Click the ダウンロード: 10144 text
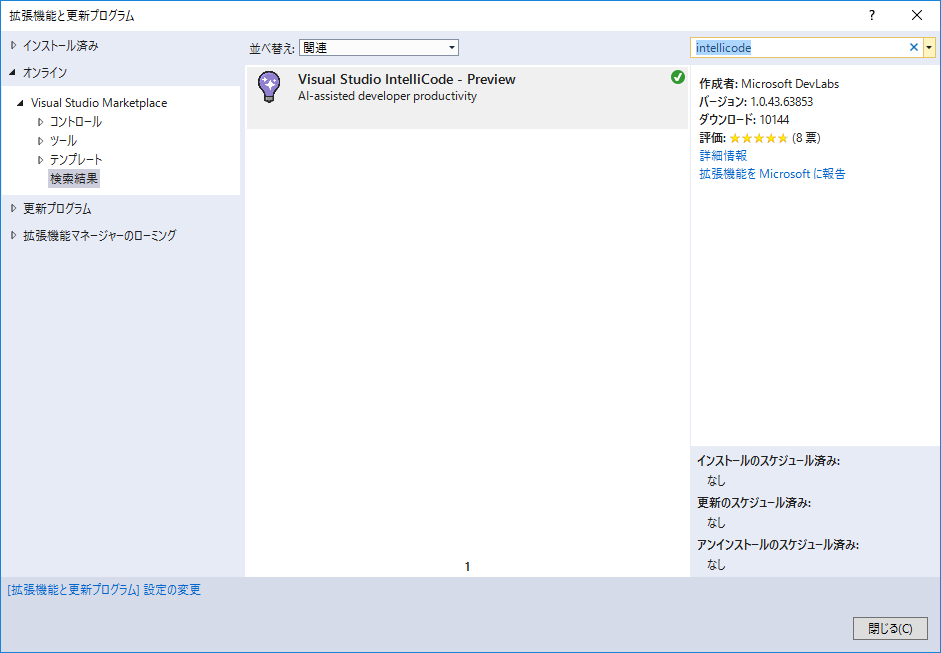 click(744, 119)
